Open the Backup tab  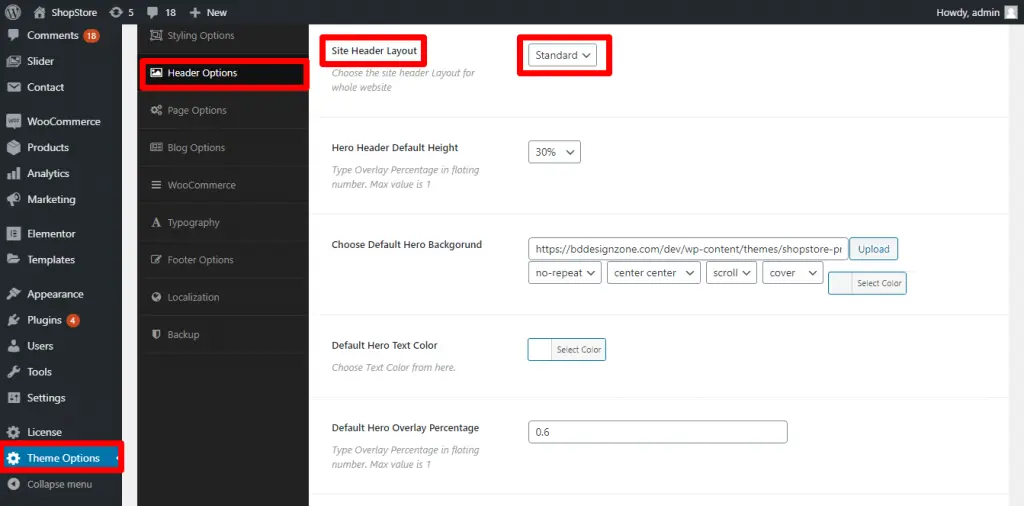click(x=223, y=334)
